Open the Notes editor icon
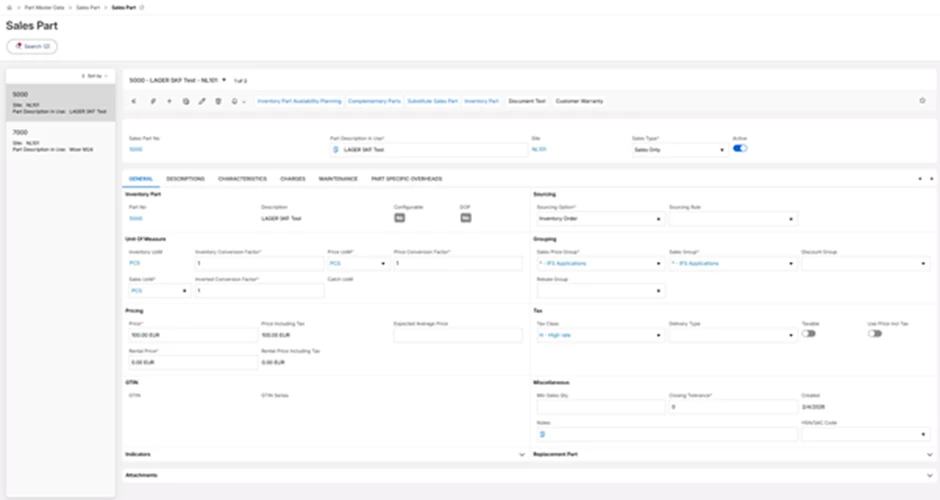This screenshot has width=940, height=500. 542,434
